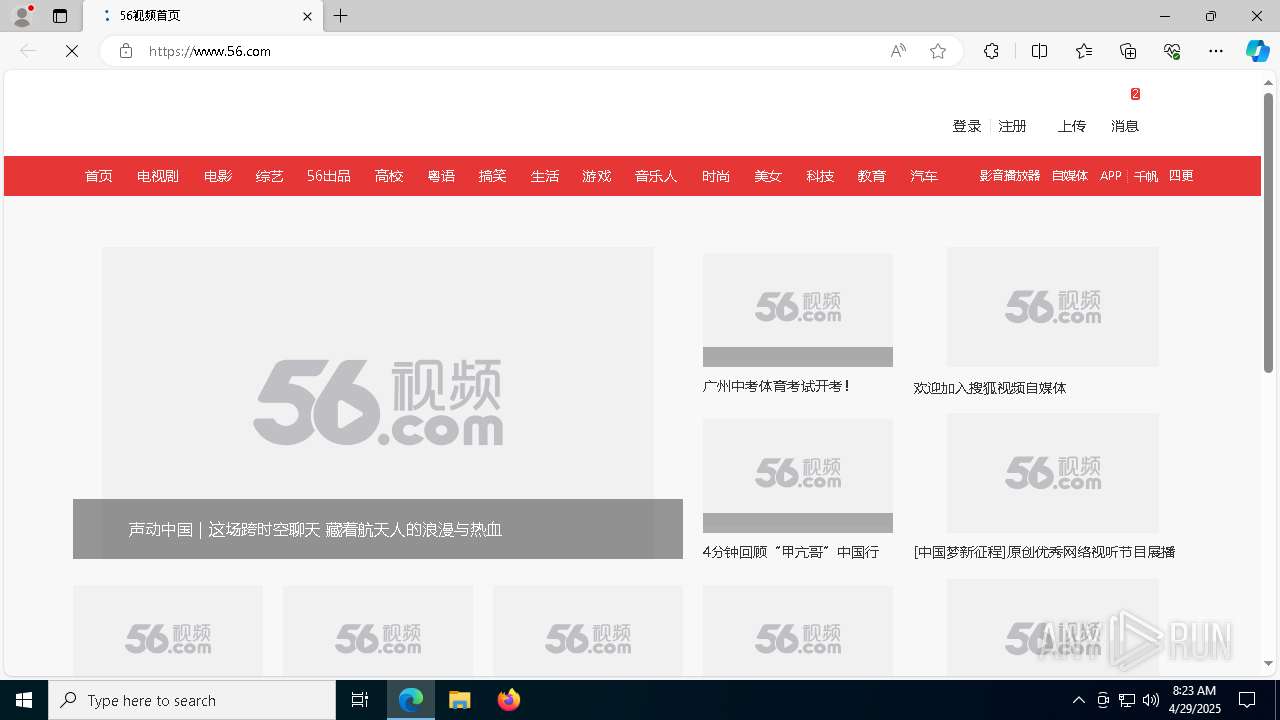This screenshot has width=1280, height=720.
Task: Click the 影音播放器 link
Action: click(x=1010, y=176)
